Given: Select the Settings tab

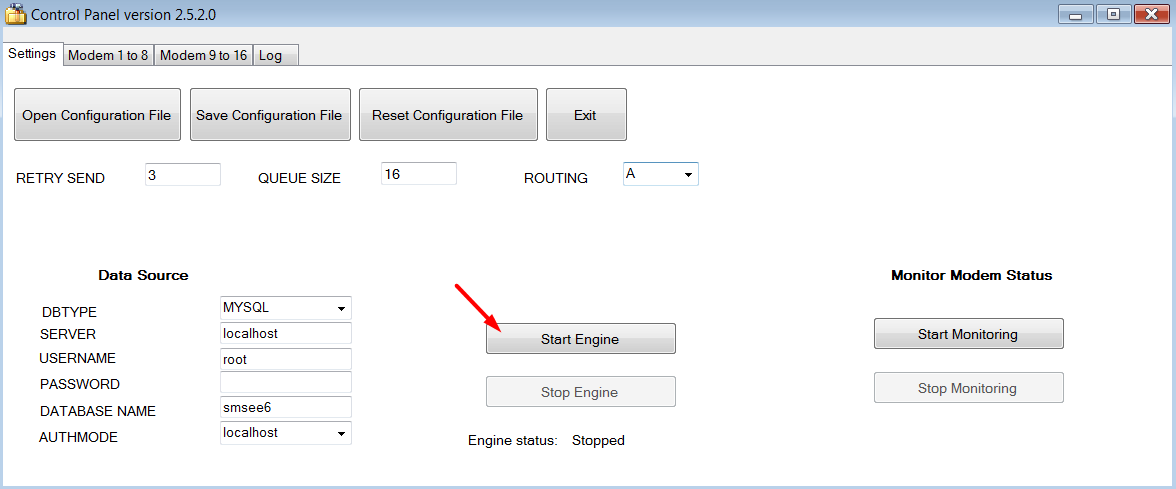Looking at the screenshot, I should [32, 54].
